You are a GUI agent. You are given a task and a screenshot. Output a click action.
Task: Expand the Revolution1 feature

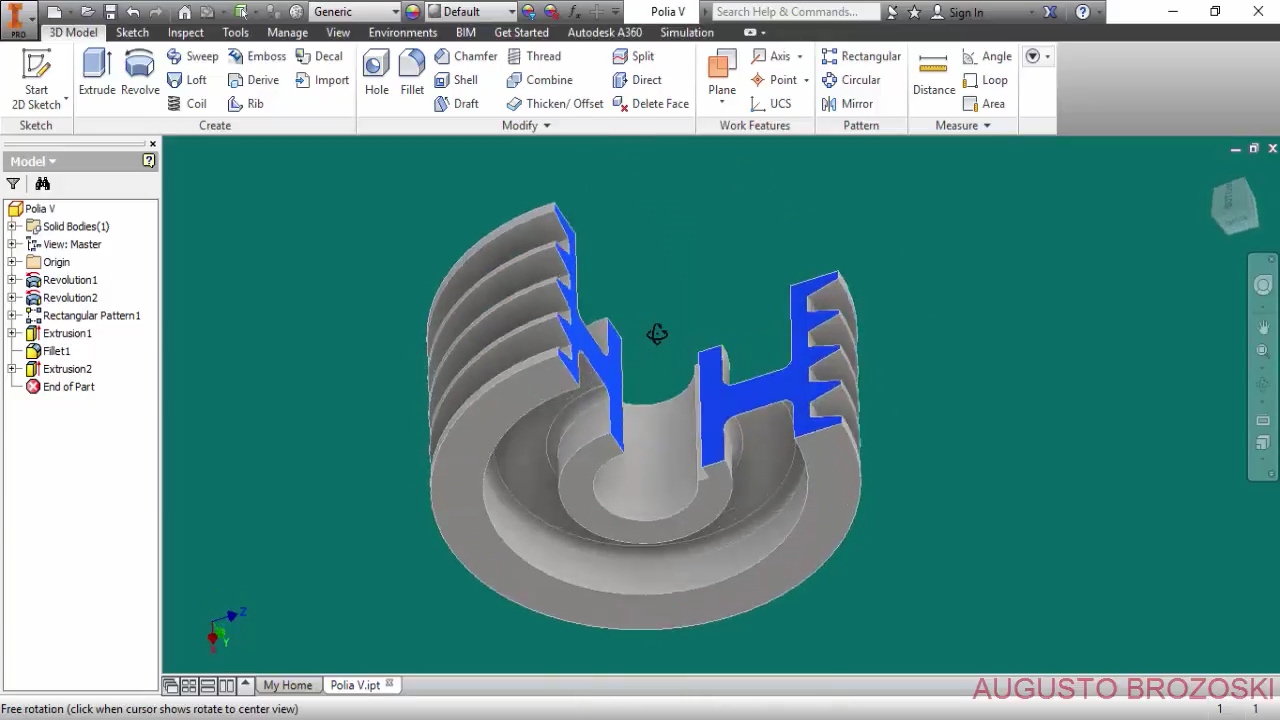coord(12,280)
